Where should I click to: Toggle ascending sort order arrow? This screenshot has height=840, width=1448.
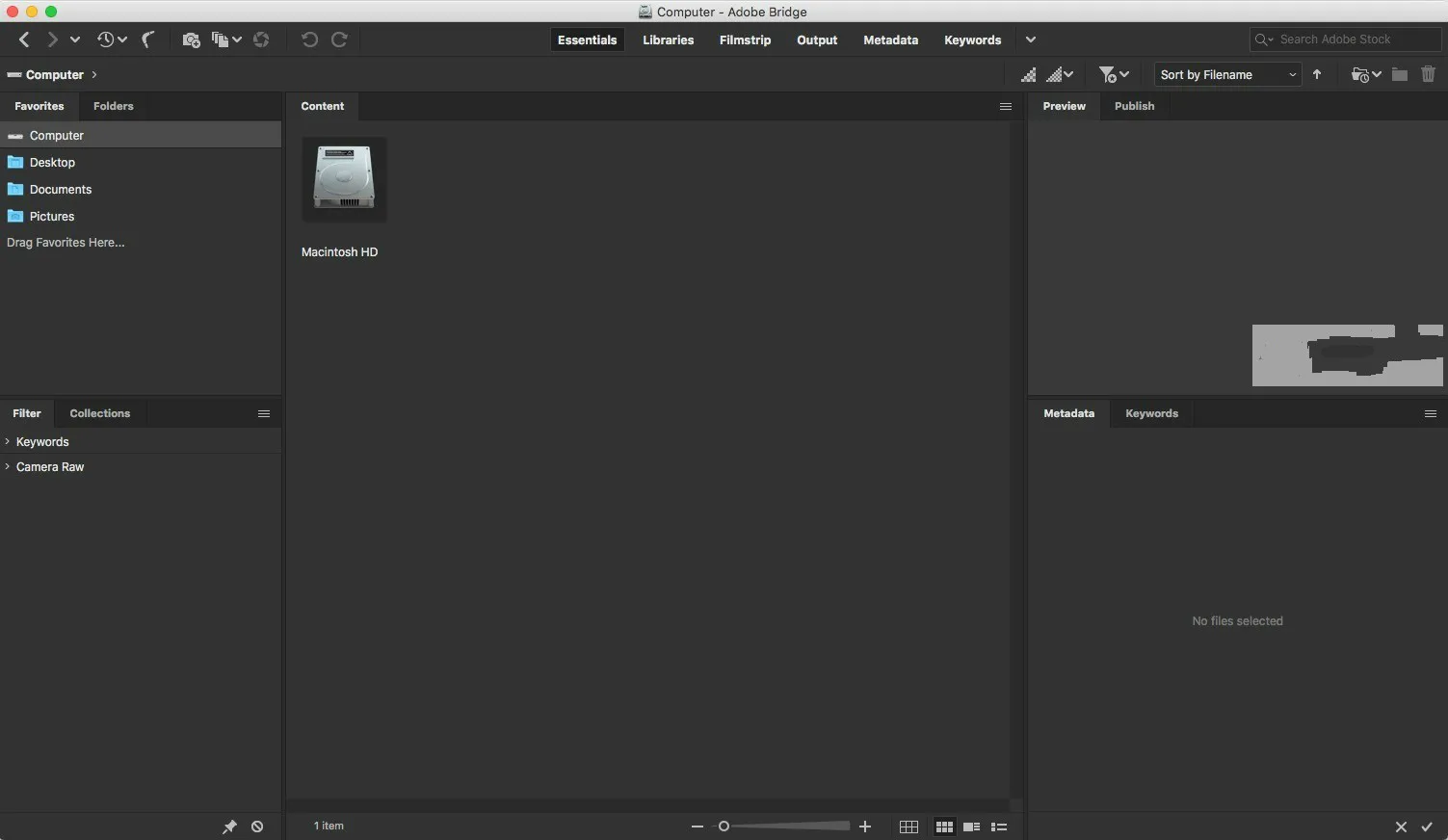[1317, 73]
